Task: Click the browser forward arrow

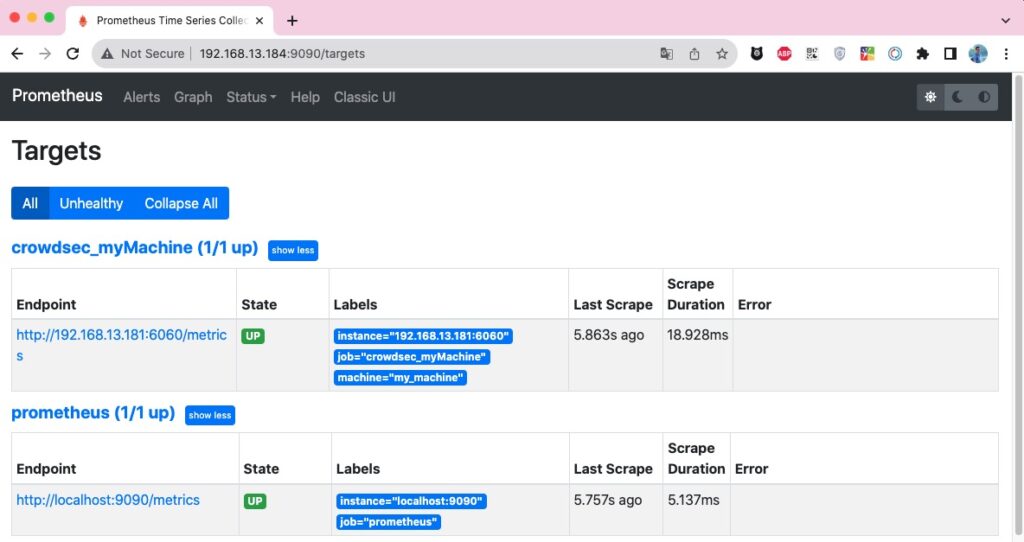Action: click(x=45, y=54)
